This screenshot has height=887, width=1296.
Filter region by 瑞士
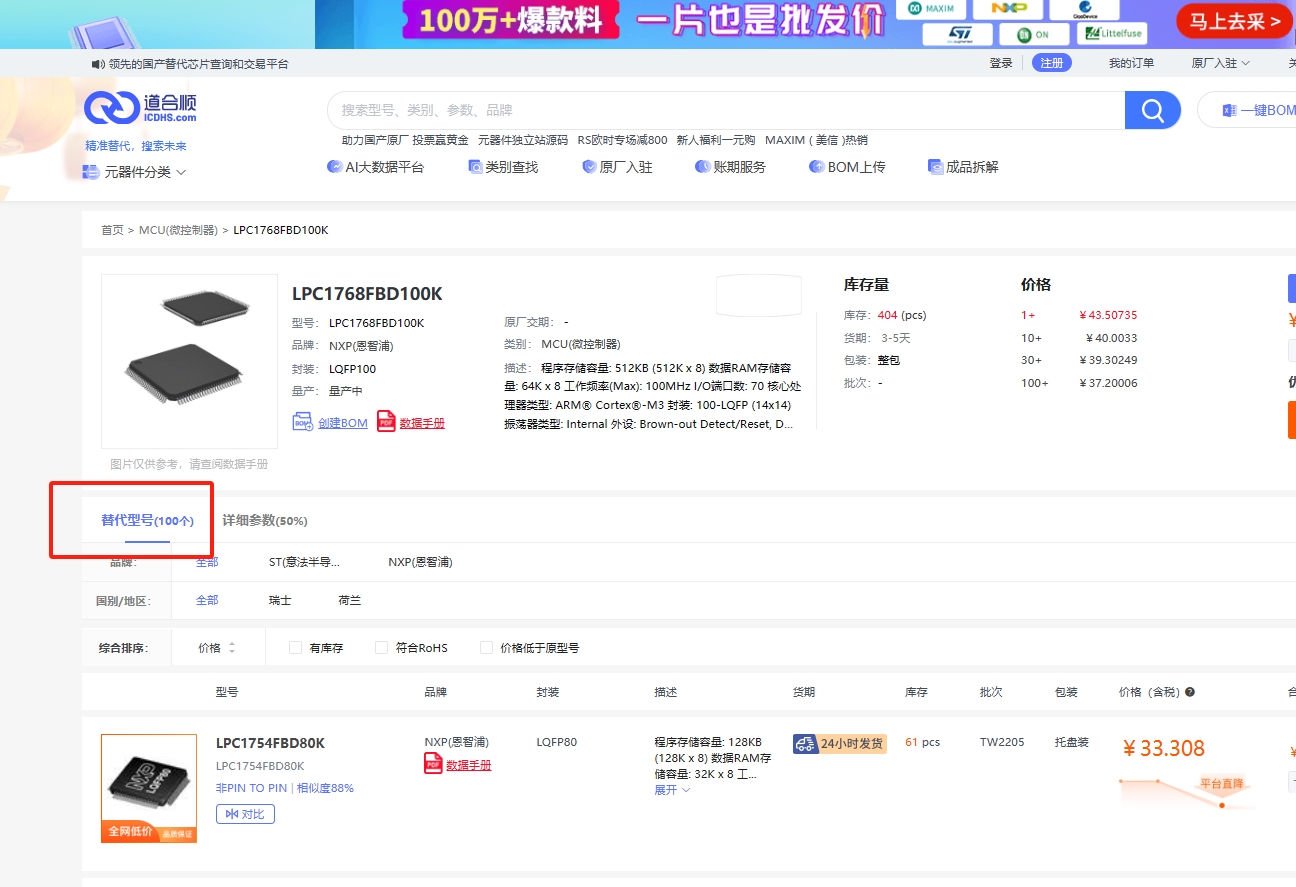tap(280, 600)
